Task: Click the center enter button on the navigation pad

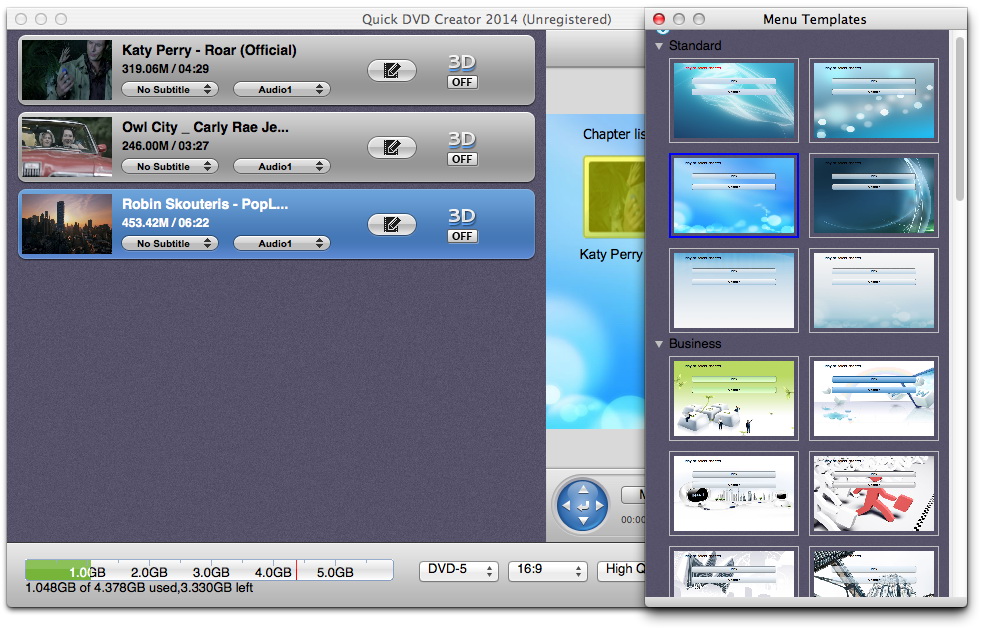Action: tap(583, 505)
